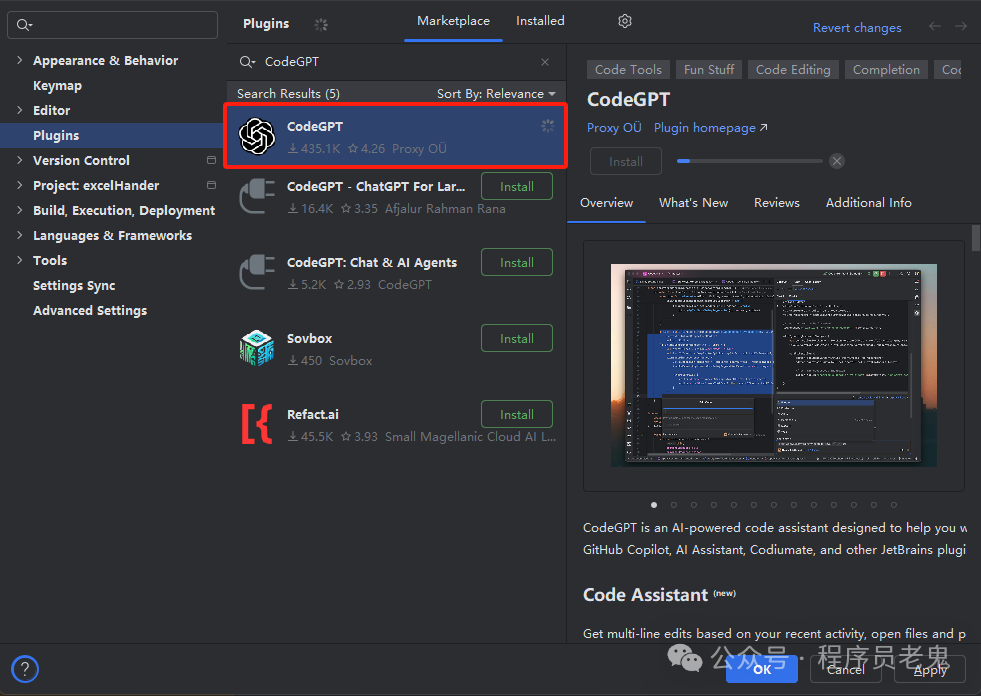Navigate forward with the right arrow
The height and width of the screenshot is (696, 981).
[x=961, y=26]
